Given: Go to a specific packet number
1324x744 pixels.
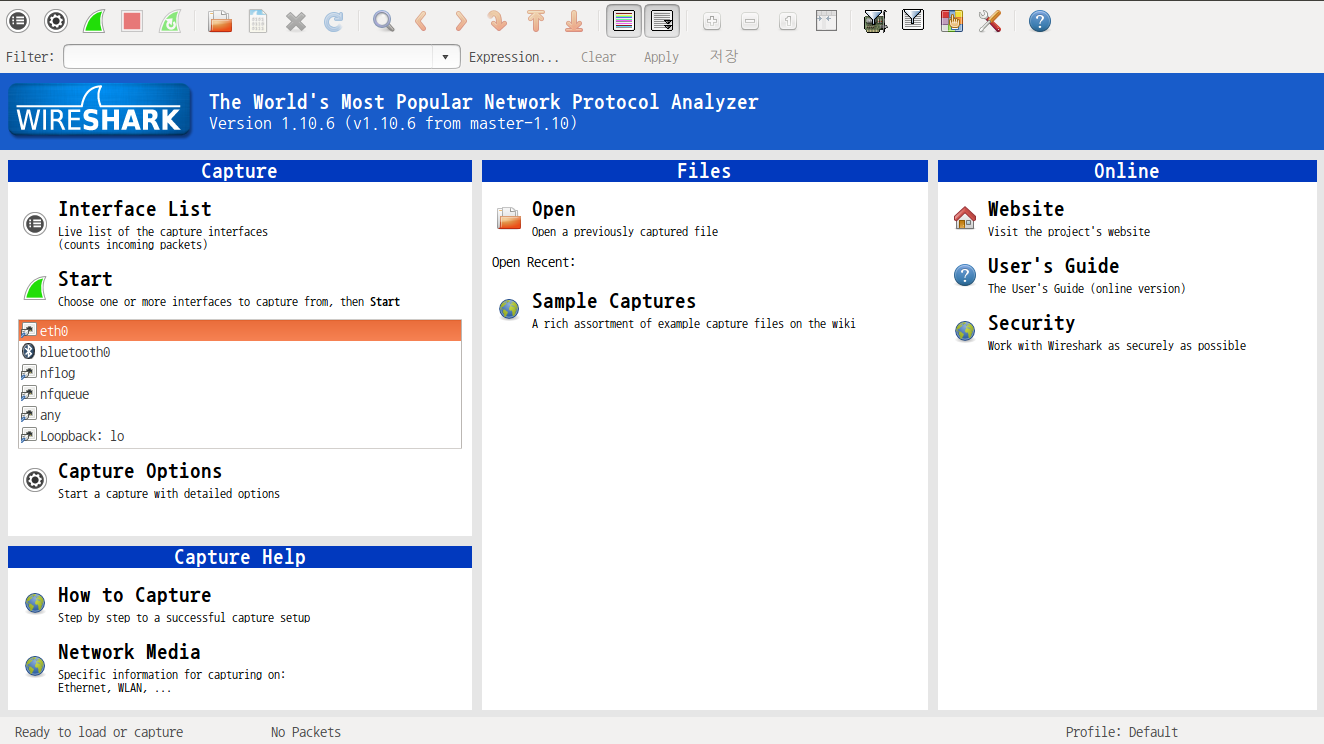Looking at the screenshot, I should (x=497, y=21).
